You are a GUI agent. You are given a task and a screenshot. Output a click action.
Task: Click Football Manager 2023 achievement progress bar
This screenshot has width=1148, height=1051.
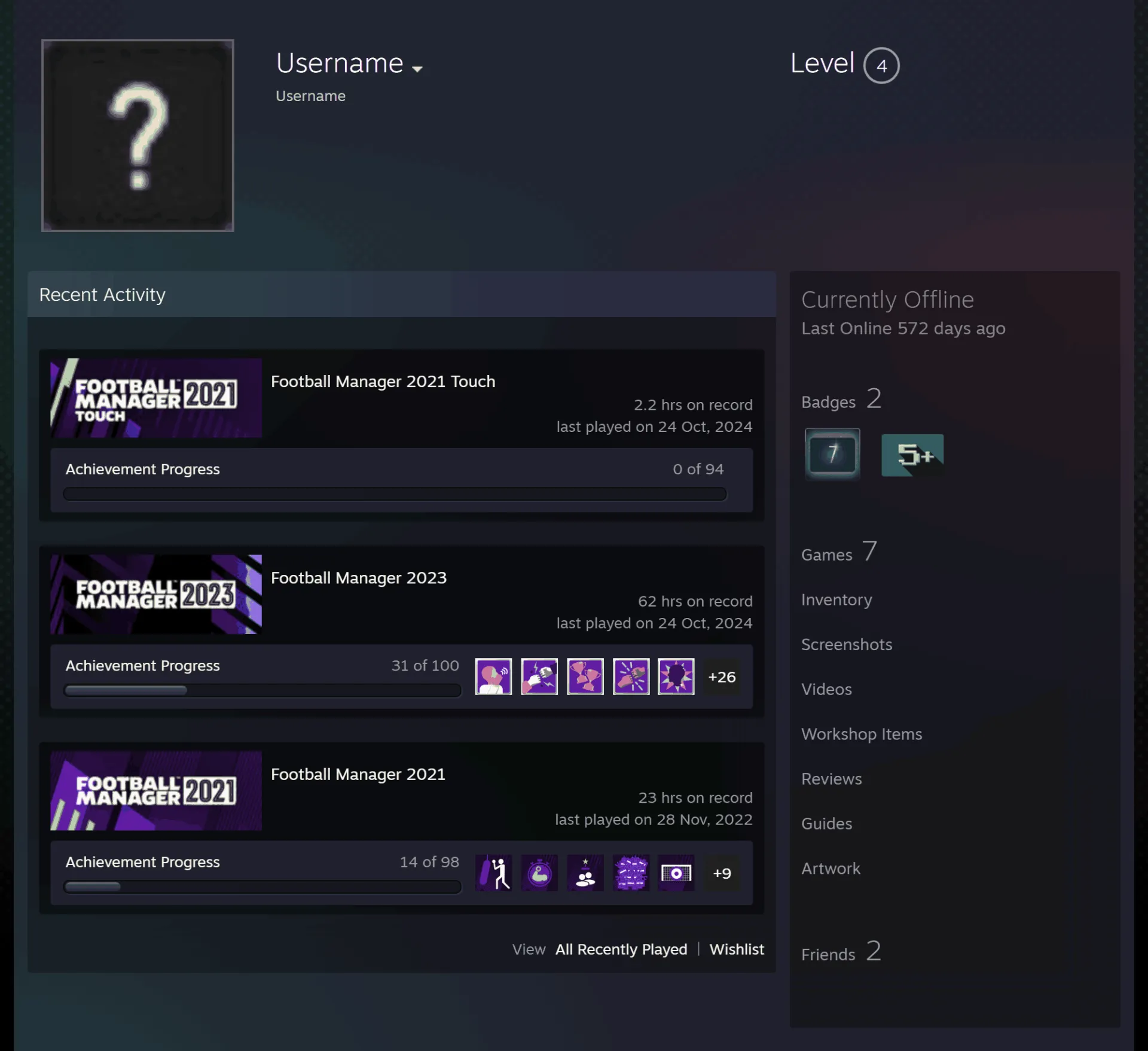pyautogui.click(x=262, y=690)
